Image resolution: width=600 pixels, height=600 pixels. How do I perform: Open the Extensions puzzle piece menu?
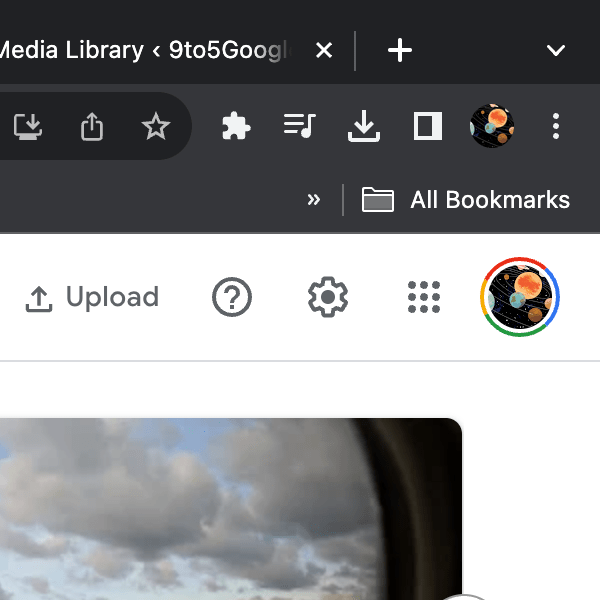[236, 126]
